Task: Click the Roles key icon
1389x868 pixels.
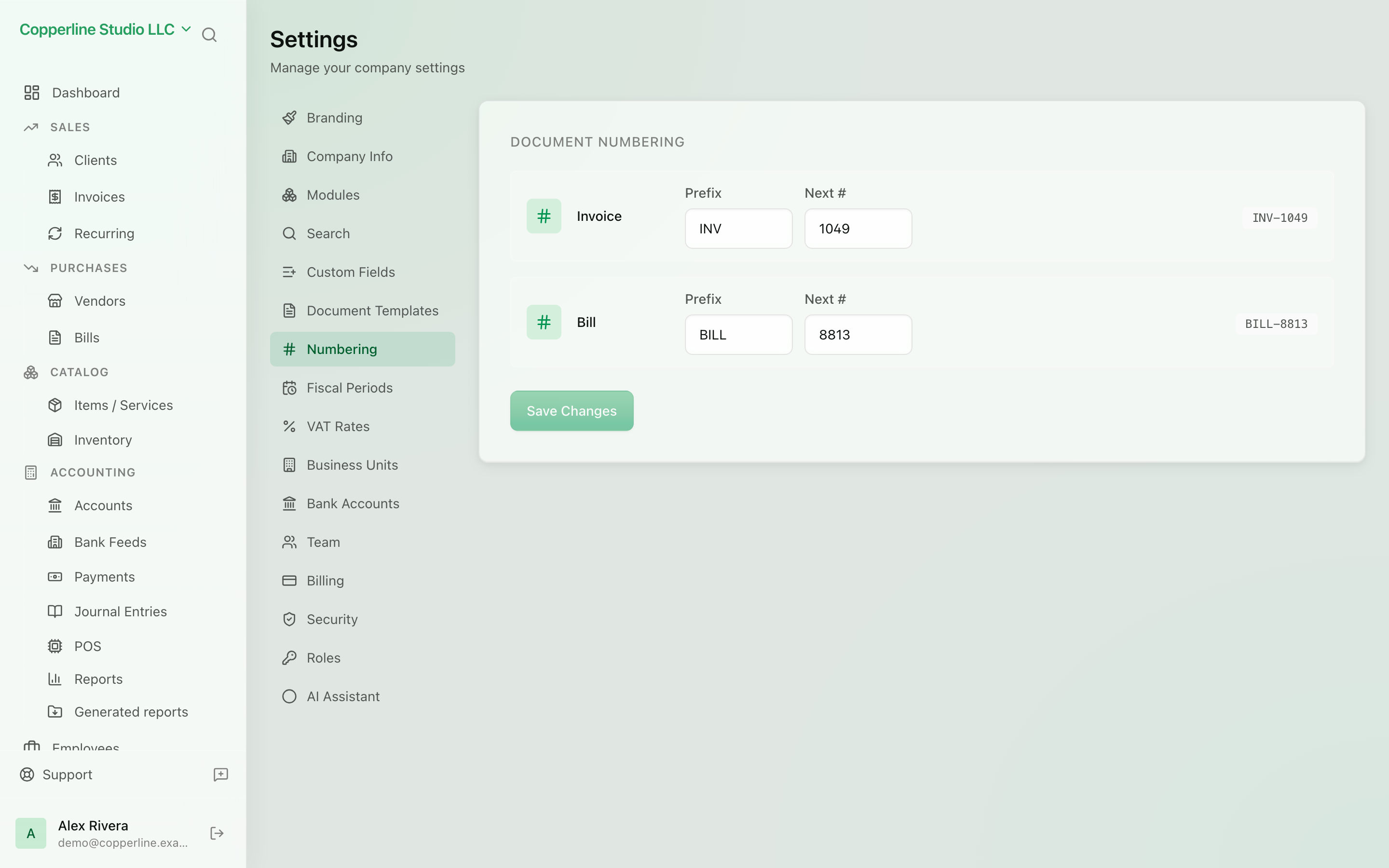Action: click(289, 658)
